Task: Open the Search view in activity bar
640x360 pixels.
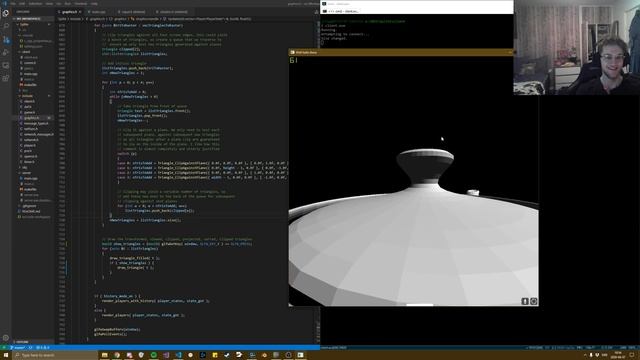Action: [x=6, y=26]
